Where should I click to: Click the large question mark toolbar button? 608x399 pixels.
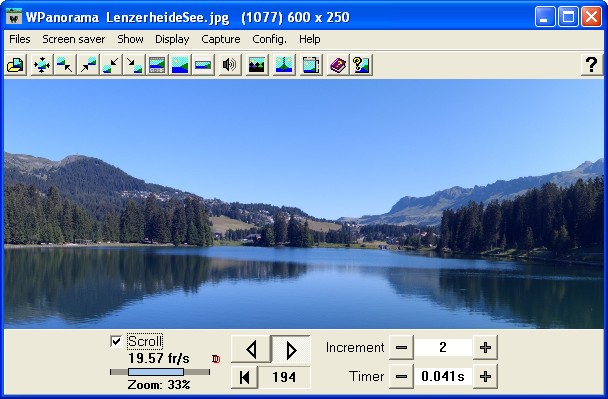[591, 65]
